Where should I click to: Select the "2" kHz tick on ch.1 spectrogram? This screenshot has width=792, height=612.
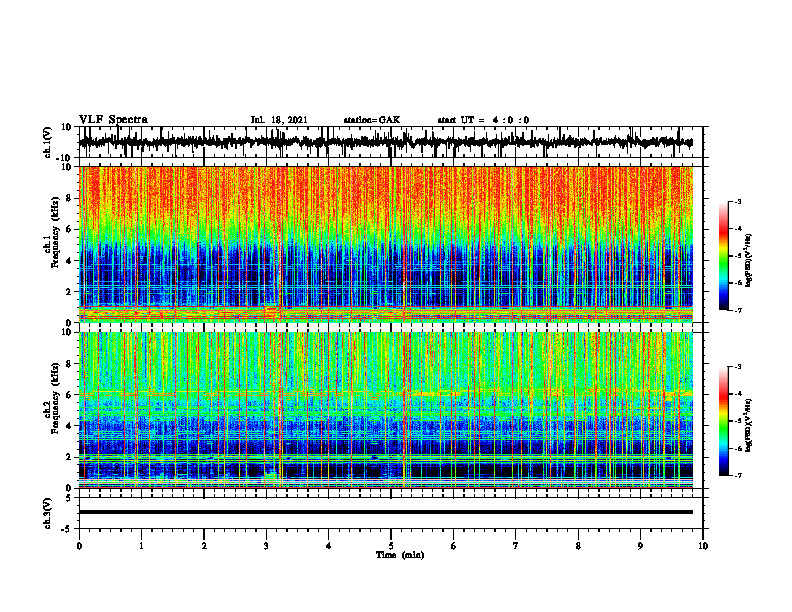[x=71, y=292]
